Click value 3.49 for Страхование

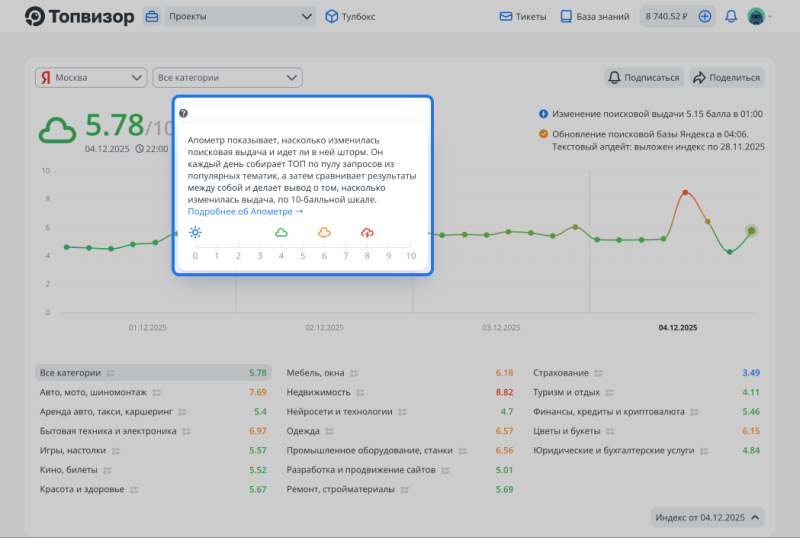pyautogui.click(x=751, y=373)
